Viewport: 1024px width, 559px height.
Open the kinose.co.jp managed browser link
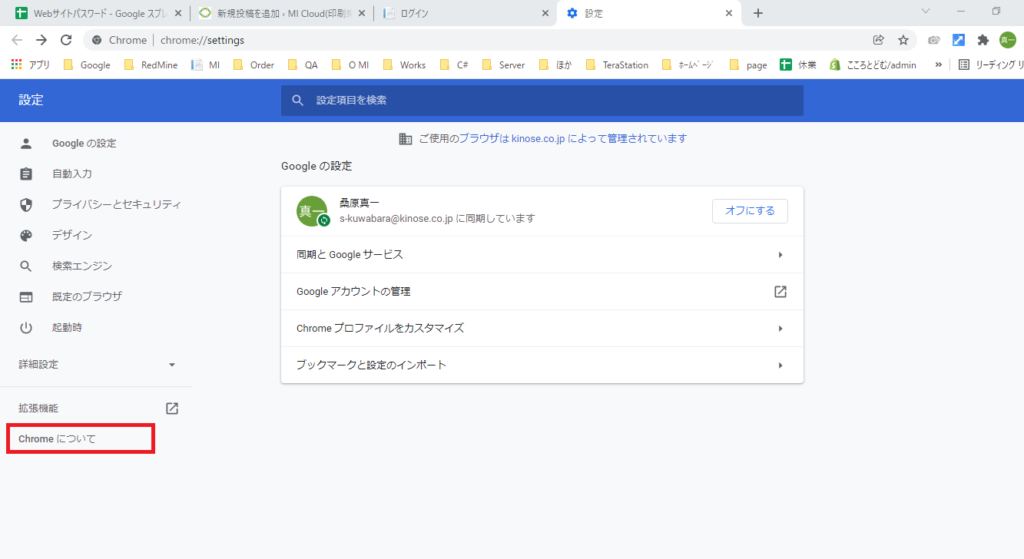point(573,138)
